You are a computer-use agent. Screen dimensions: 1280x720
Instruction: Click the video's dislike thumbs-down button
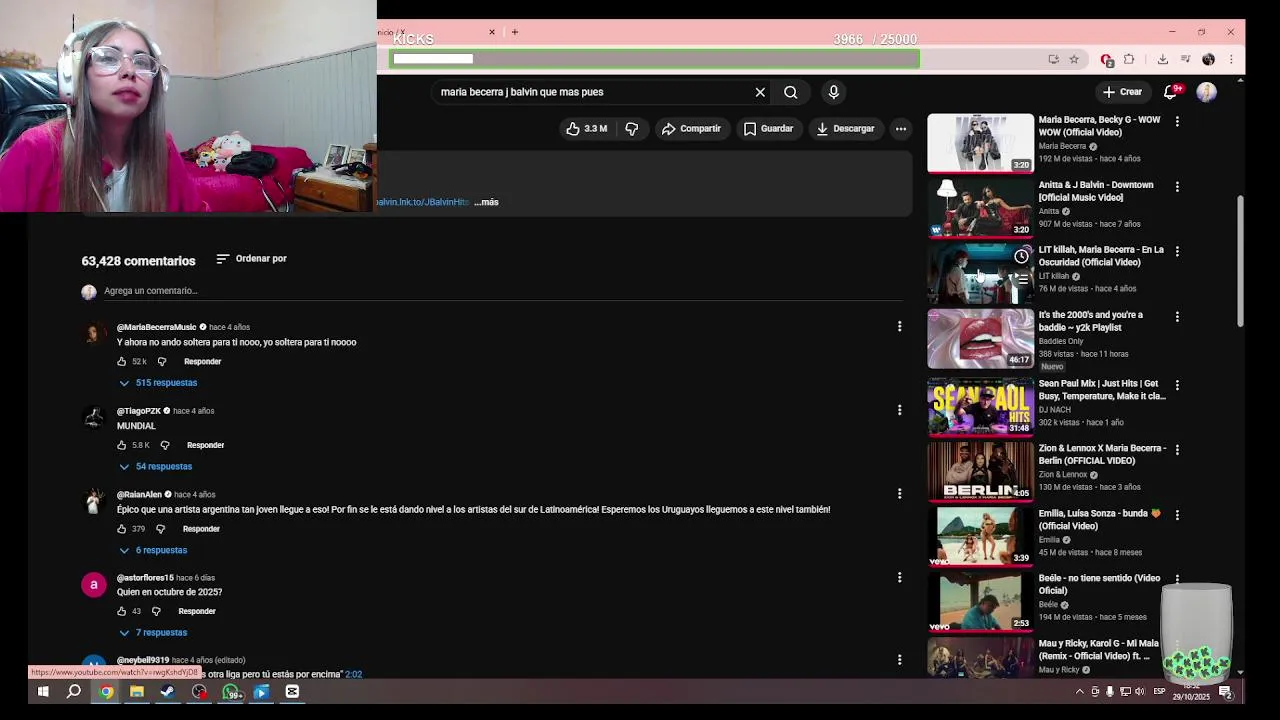point(631,128)
